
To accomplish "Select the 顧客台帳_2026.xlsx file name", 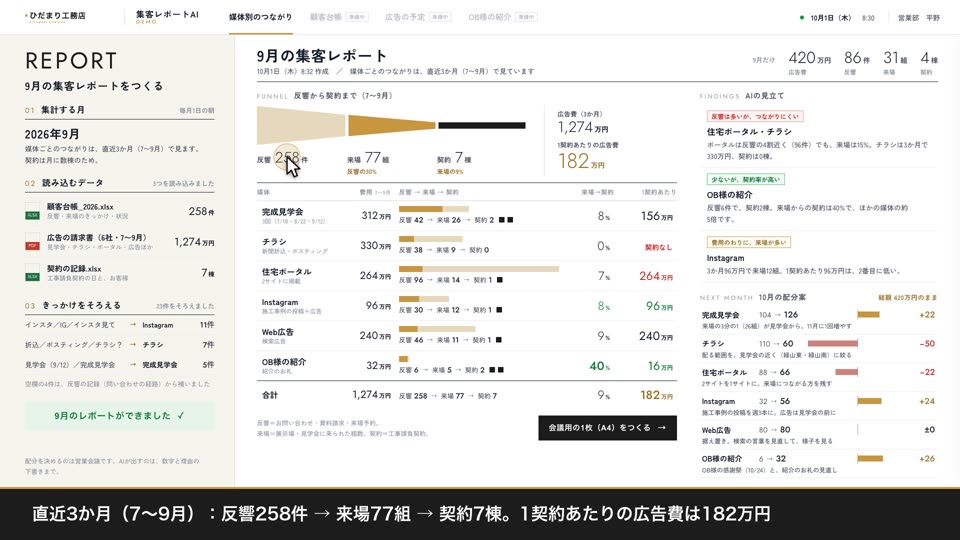I will pyautogui.click(x=80, y=207).
